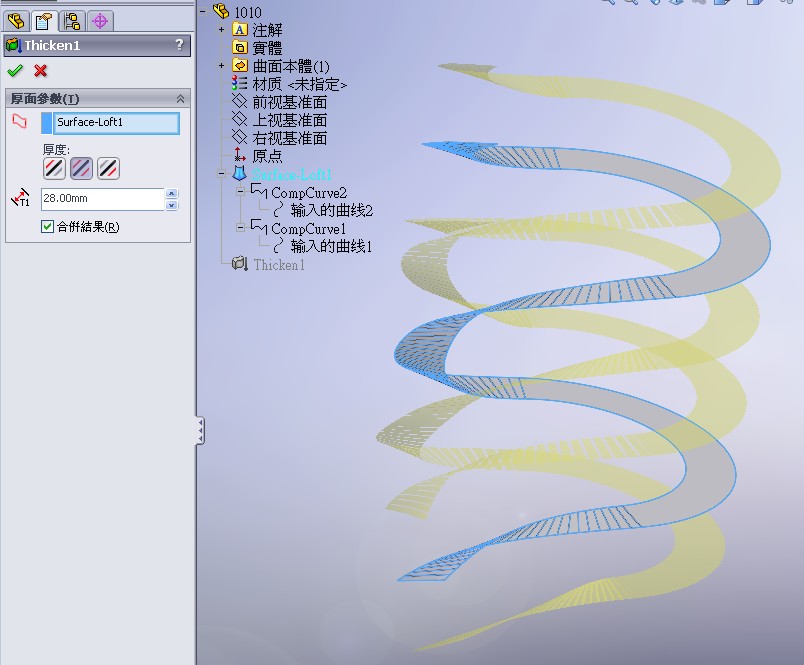Image resolution: width=804 pixels, height=665 pixels.
Task: Collapse the 厚面參數(T) section
Action: (180, 98)
